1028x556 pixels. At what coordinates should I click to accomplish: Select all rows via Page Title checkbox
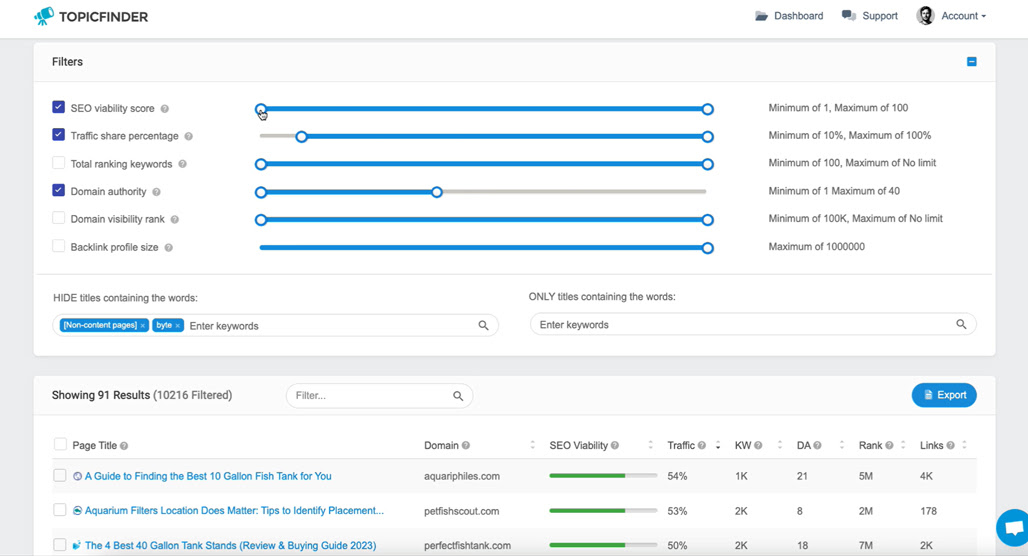pos(60,445)
